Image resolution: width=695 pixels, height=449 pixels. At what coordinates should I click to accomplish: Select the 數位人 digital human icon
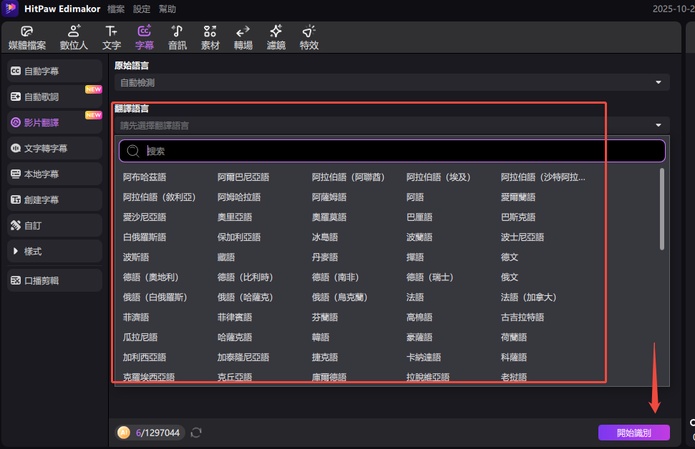click(x=74, y=37)
